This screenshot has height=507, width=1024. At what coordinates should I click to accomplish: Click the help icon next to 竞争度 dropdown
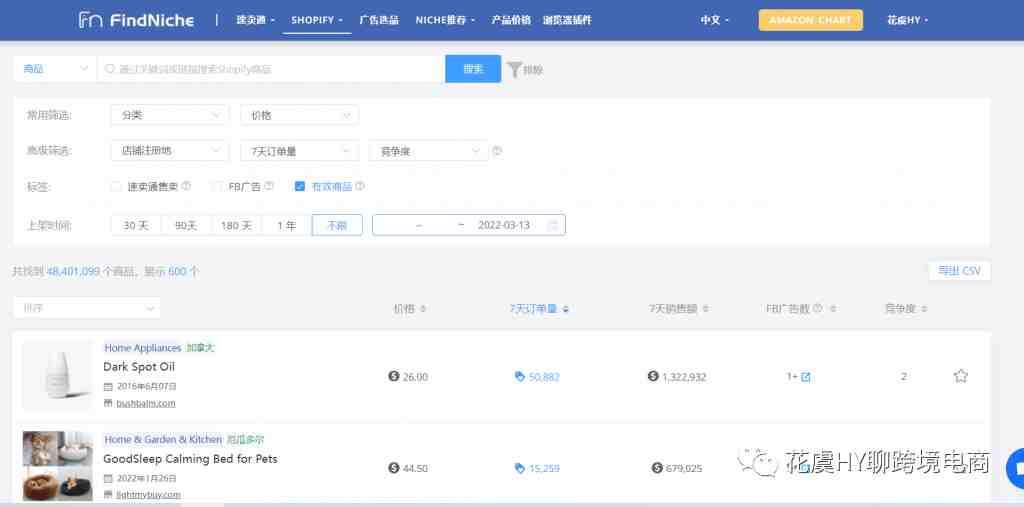point(497,152)
